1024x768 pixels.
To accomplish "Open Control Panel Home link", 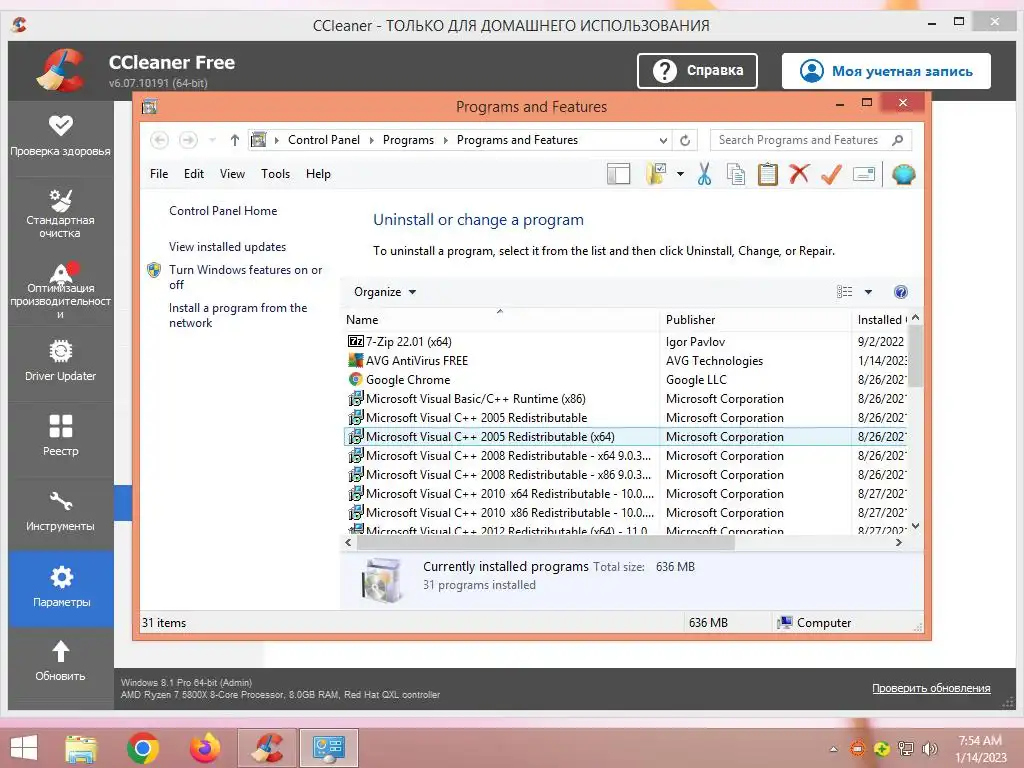I will point(223,211).
